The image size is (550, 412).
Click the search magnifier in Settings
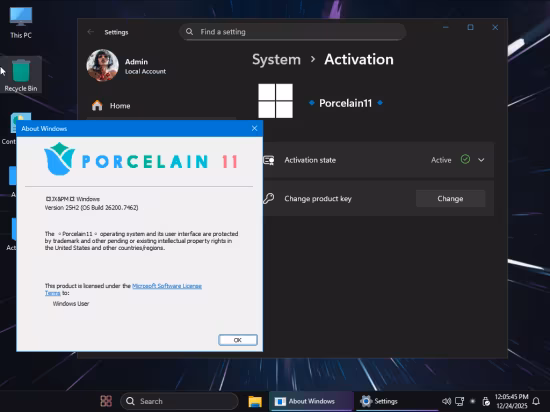189,32
